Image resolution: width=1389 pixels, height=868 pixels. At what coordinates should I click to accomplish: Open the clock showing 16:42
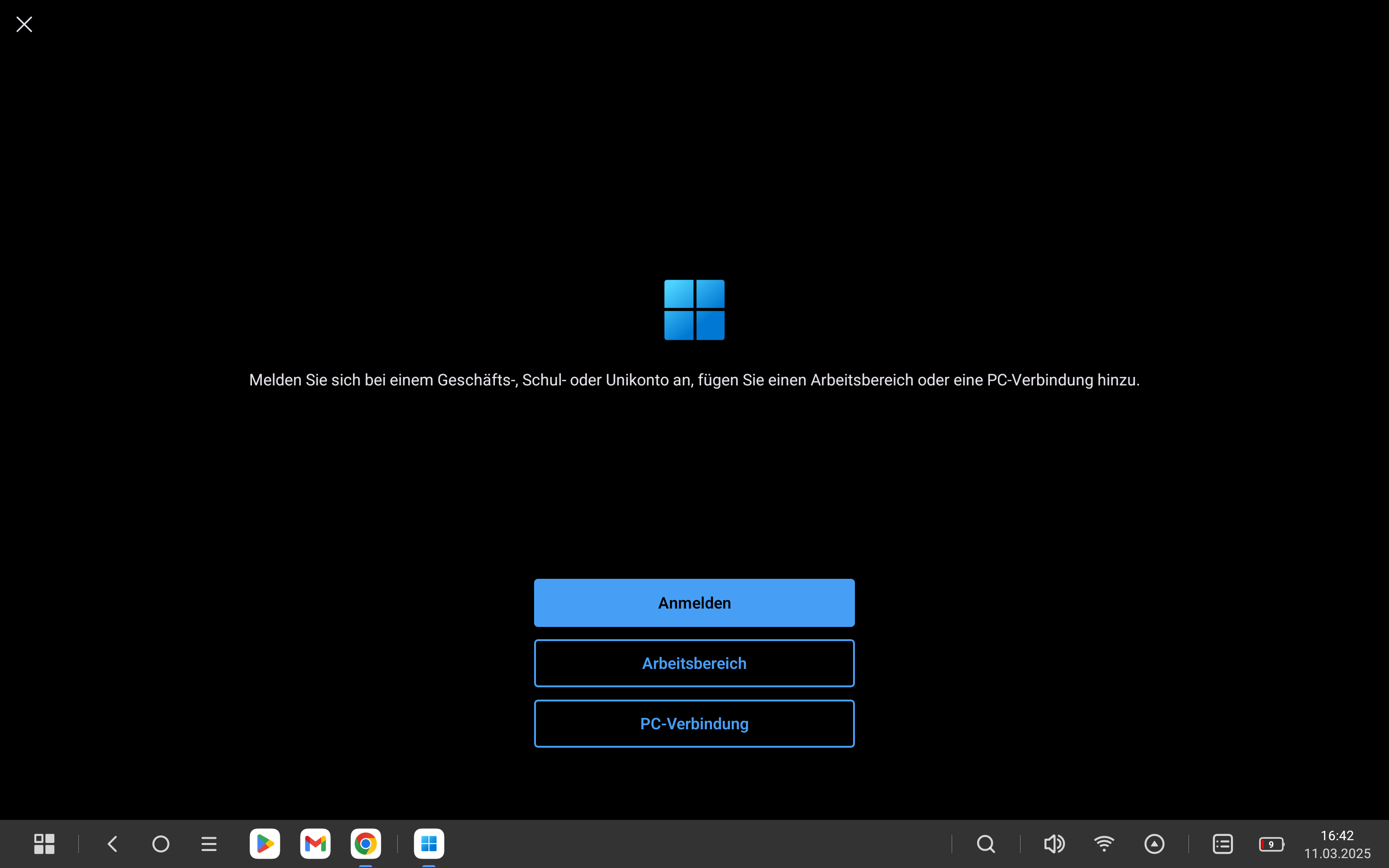[1337, 836]
